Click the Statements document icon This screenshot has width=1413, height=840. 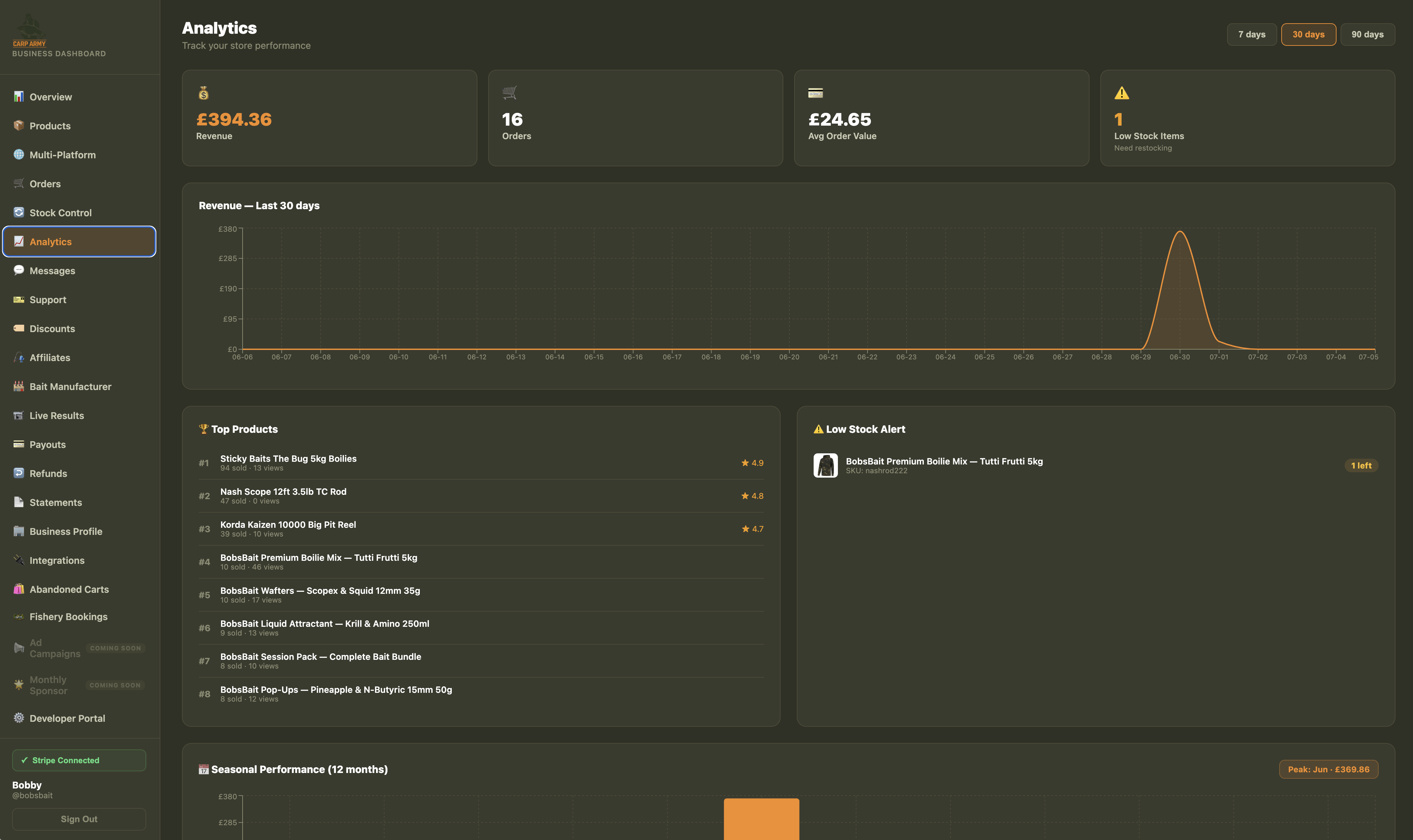pos(19,502)
